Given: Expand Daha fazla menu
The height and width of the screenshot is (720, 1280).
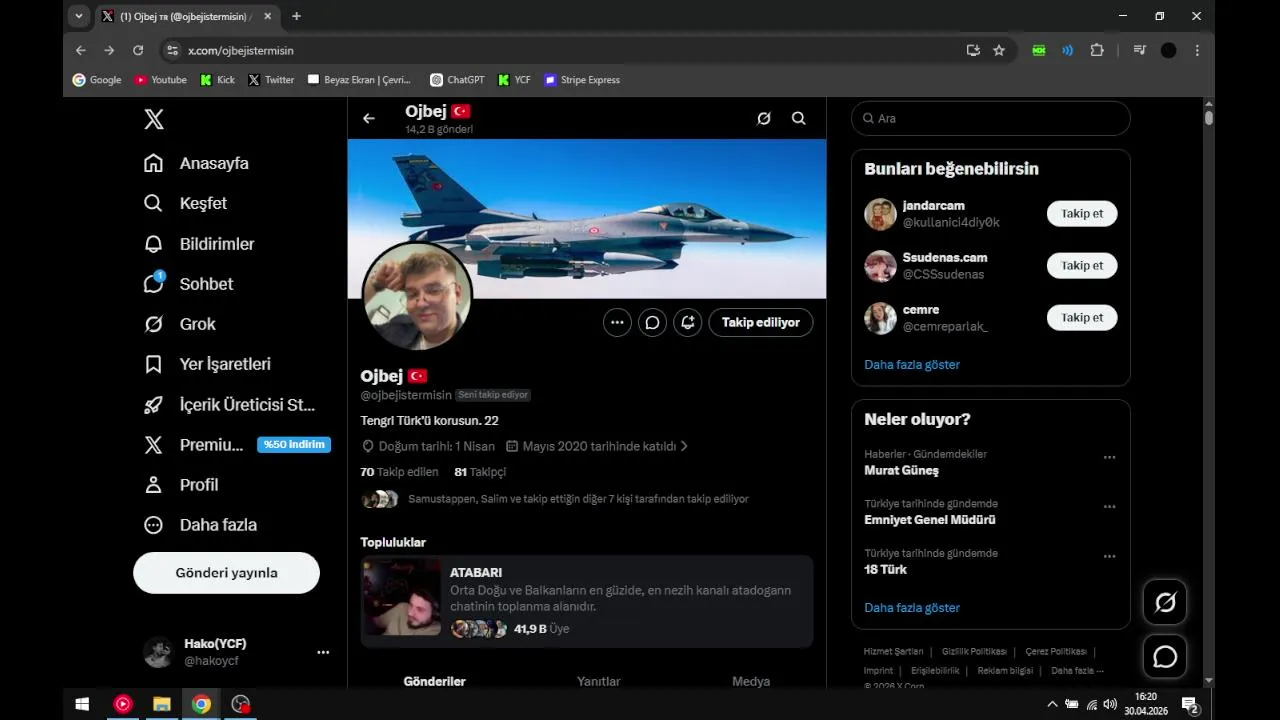Looking at the screenshot, I should click(199, 525).
